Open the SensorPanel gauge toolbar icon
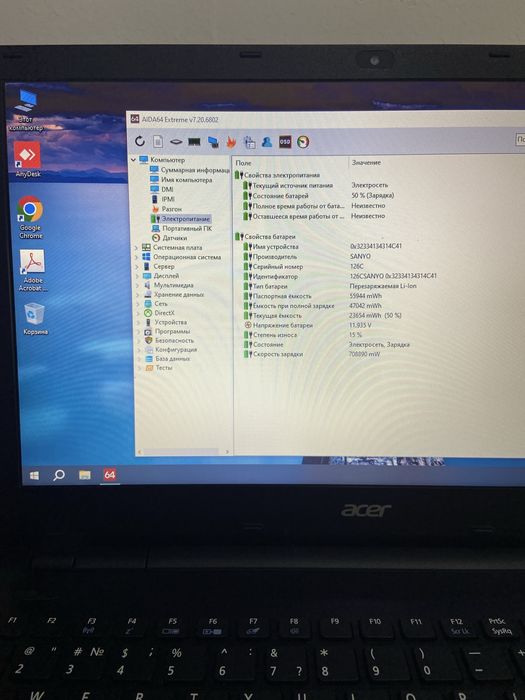 (x=303, y=142)
